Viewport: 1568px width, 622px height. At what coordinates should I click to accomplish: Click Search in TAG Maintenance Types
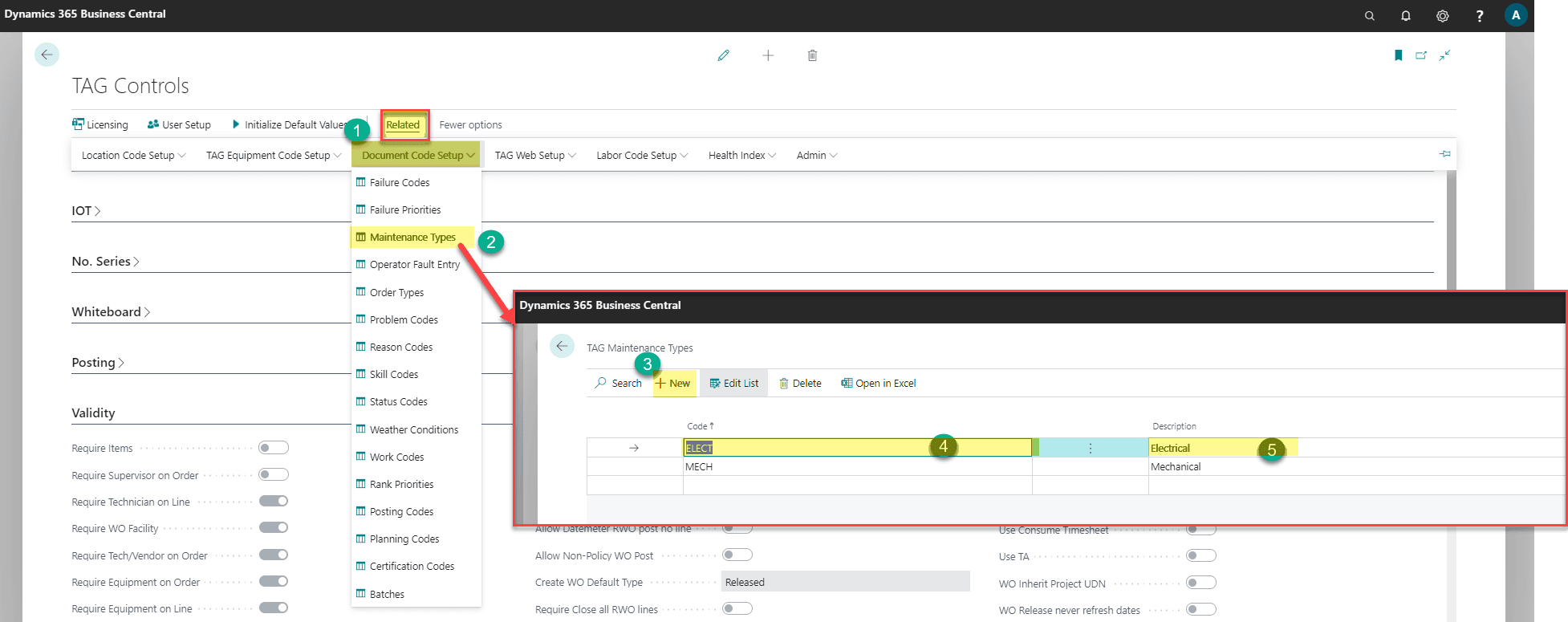pos(619,383)
